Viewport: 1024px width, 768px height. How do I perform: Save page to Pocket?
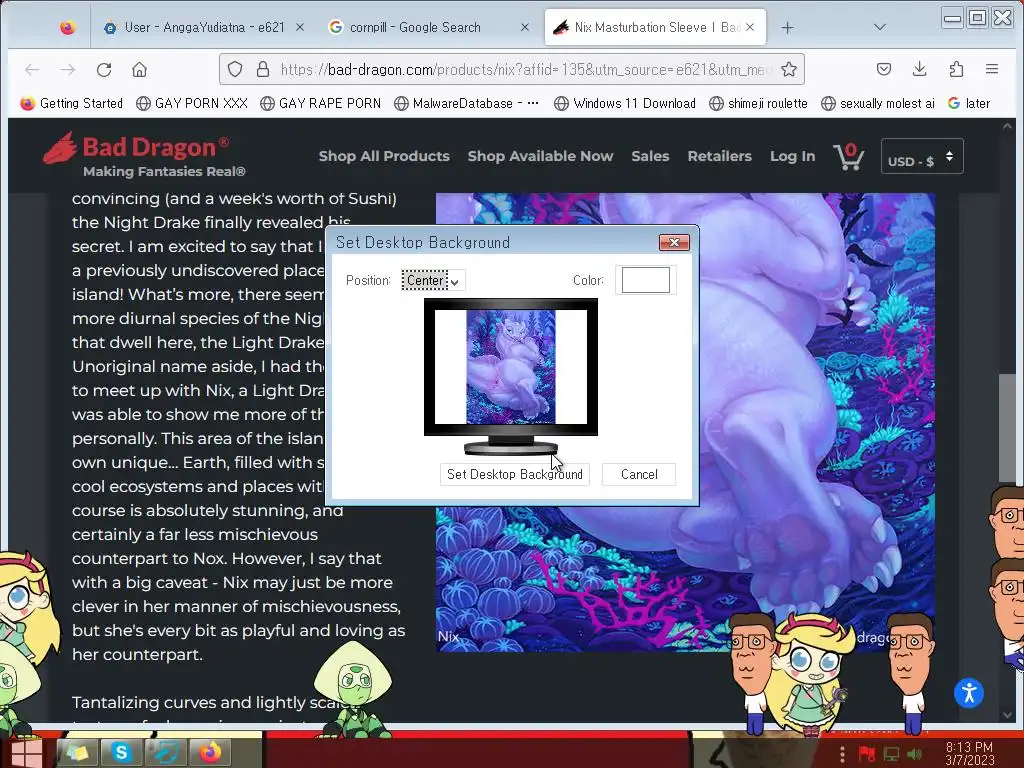coord(884,69)
